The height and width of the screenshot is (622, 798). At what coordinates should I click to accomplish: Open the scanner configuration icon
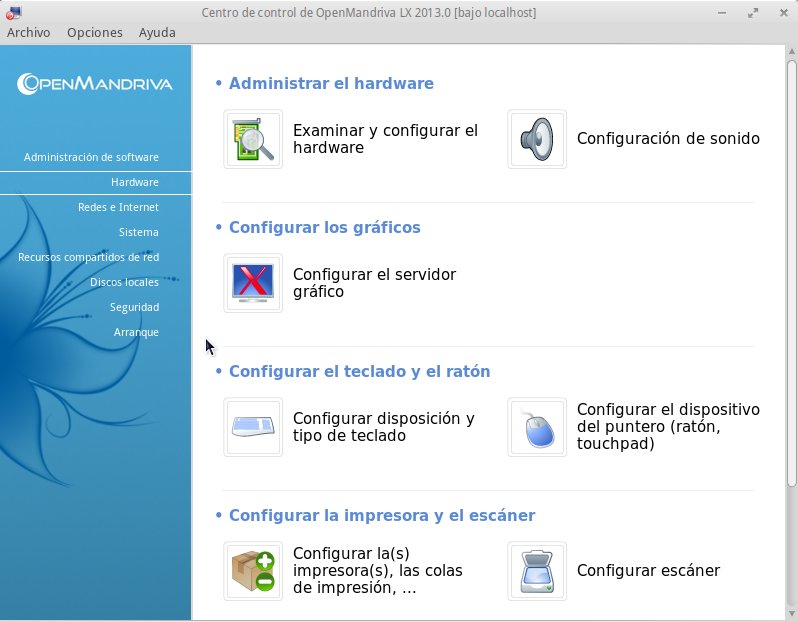[537, 571]
